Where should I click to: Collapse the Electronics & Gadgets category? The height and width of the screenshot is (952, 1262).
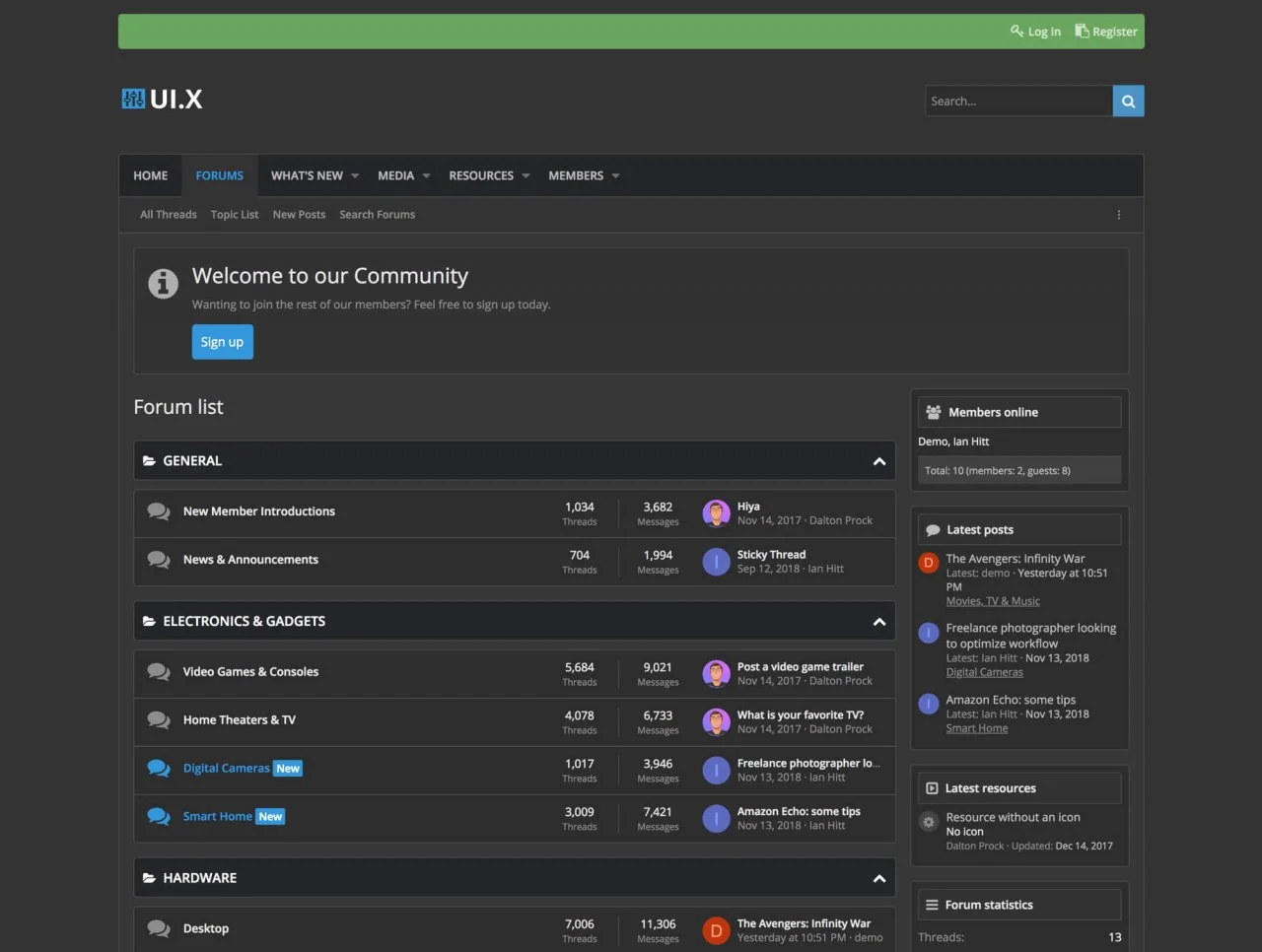tap(878, 622)
